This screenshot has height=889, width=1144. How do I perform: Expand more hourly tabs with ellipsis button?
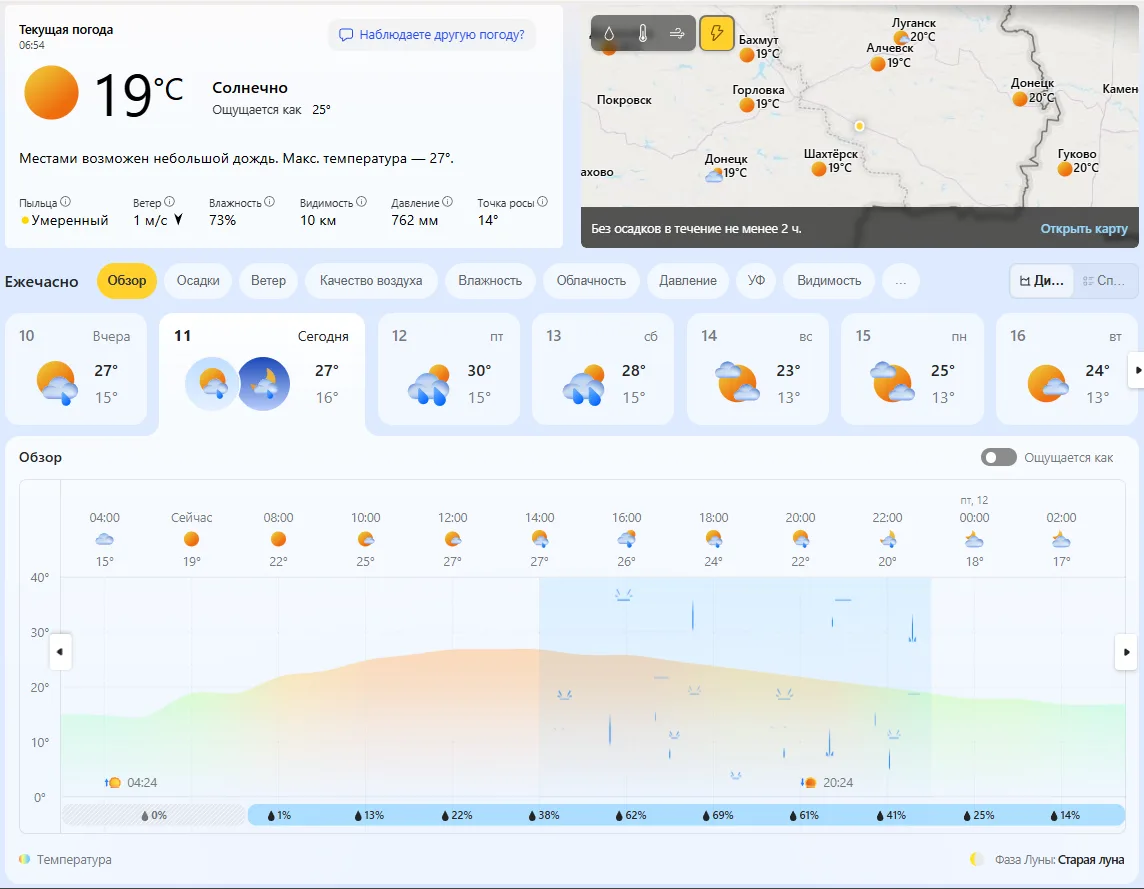coord(900,281)
